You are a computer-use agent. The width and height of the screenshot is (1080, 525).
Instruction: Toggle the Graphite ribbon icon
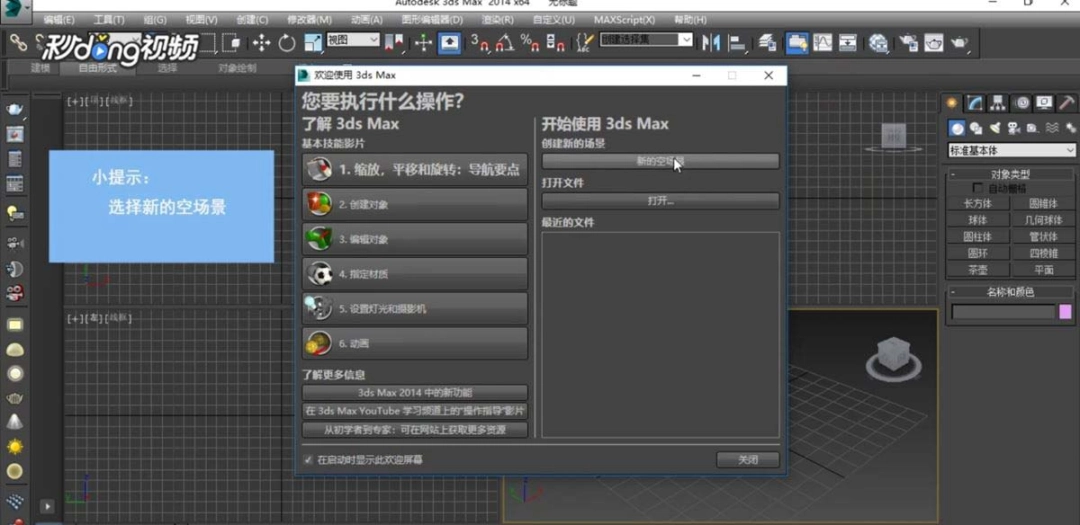(x=797, y=43)
